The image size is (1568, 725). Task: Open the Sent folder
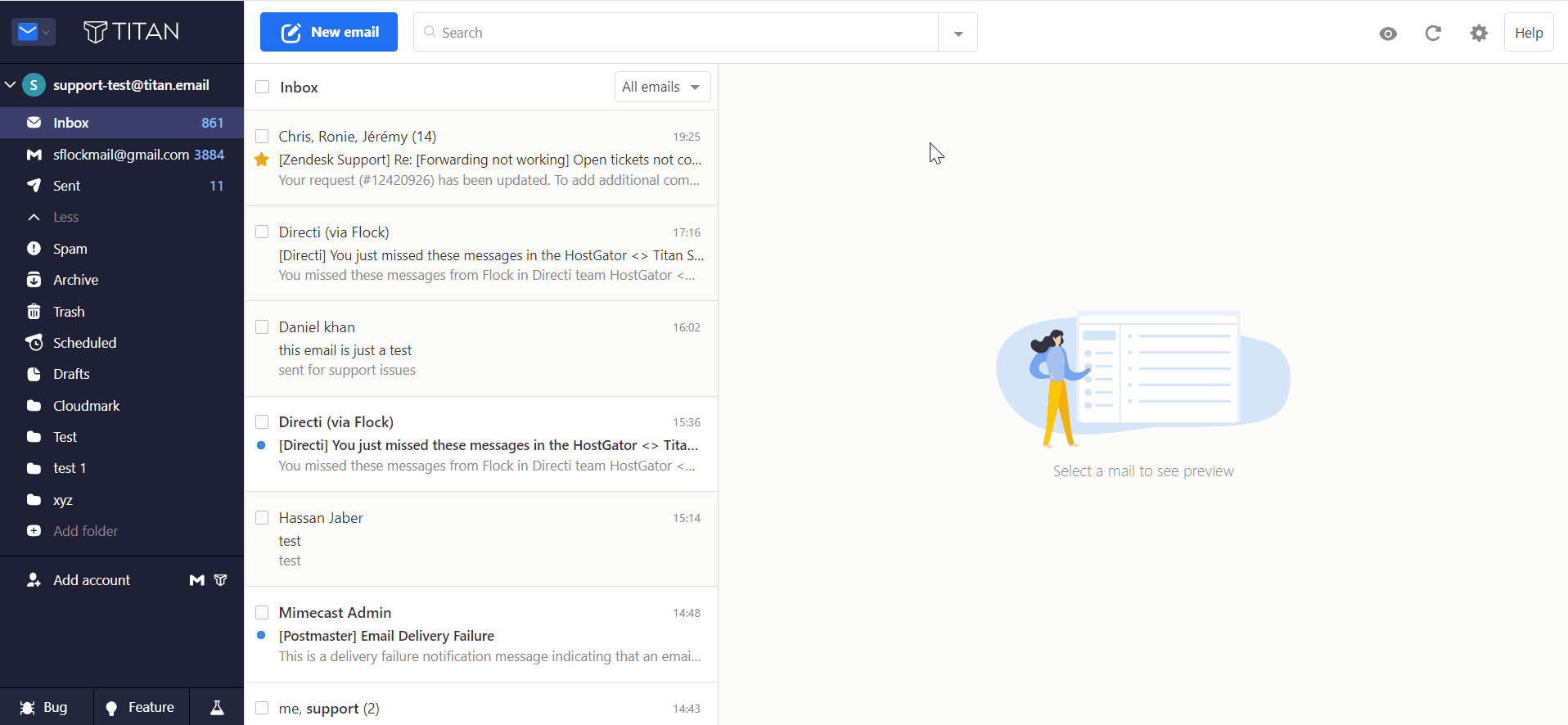pyautogui.click(x=122, y=186)
